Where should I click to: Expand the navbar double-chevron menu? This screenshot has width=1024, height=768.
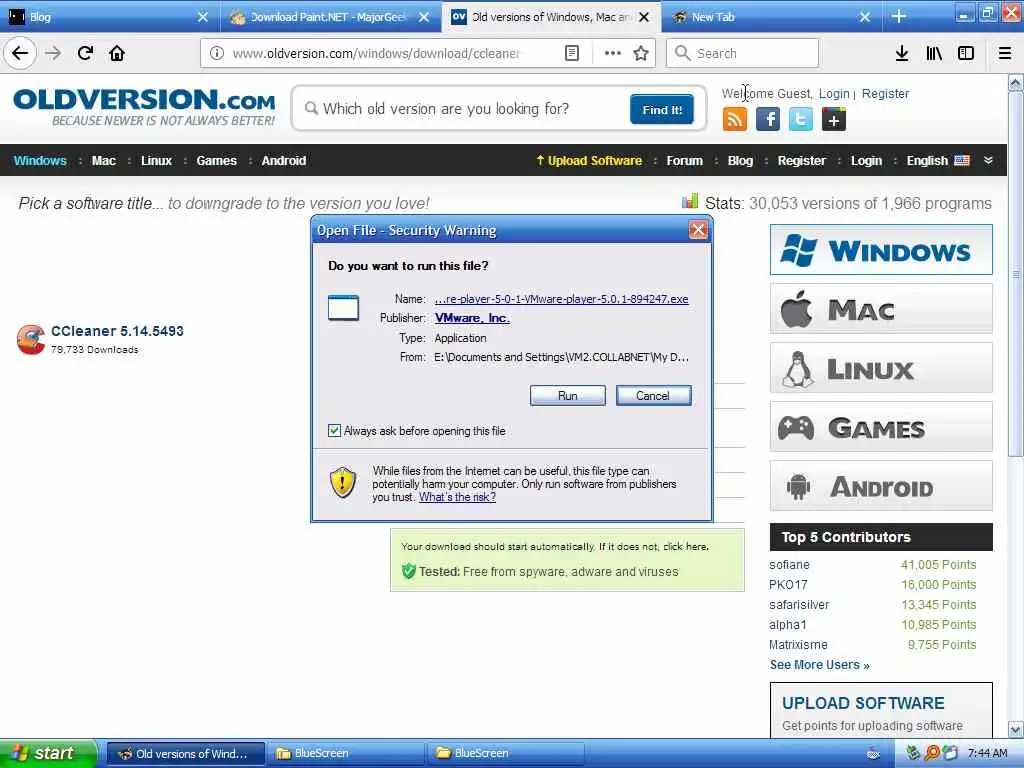coord(988,160)
